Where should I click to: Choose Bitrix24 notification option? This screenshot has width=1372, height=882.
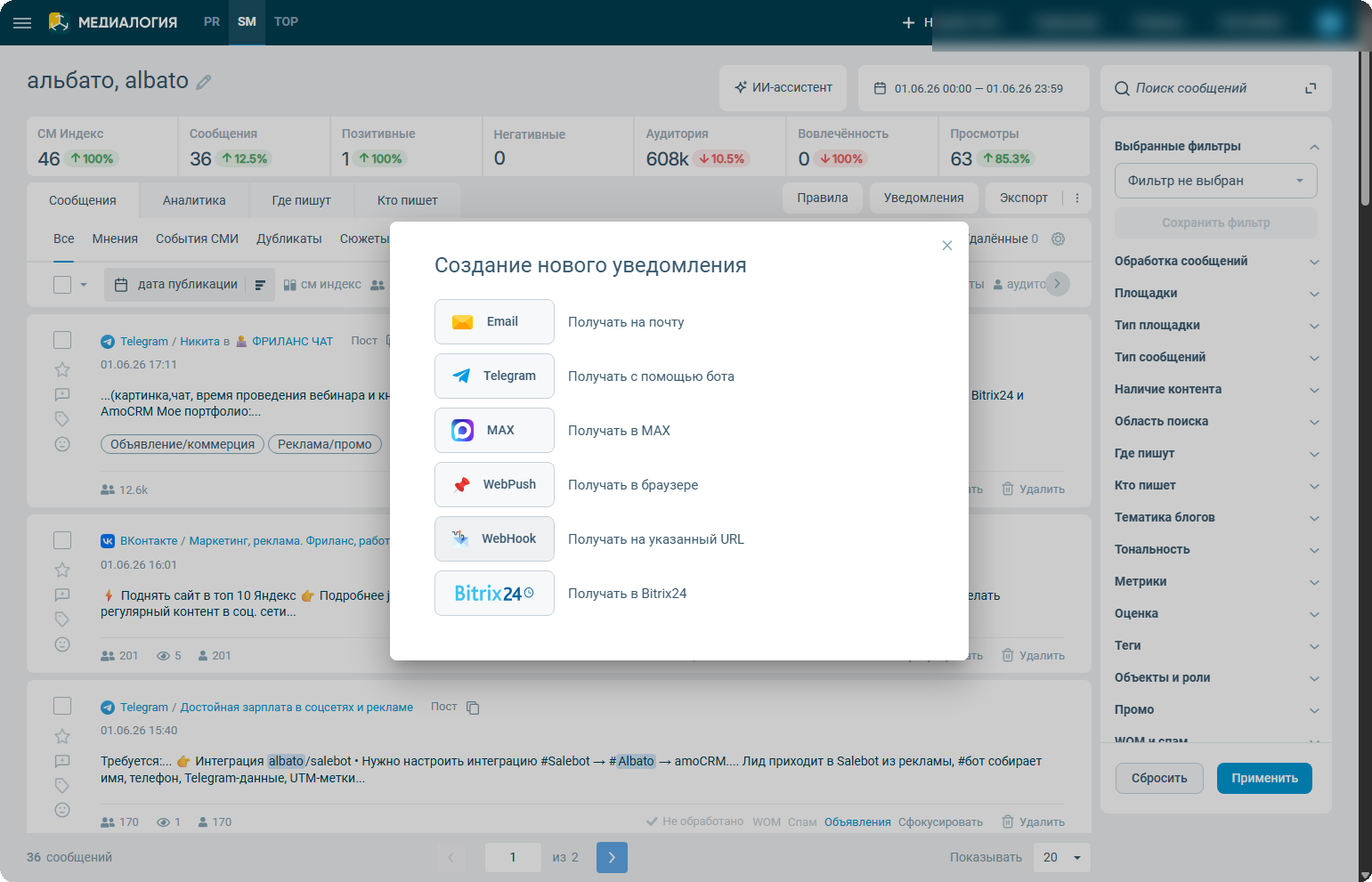494,593
